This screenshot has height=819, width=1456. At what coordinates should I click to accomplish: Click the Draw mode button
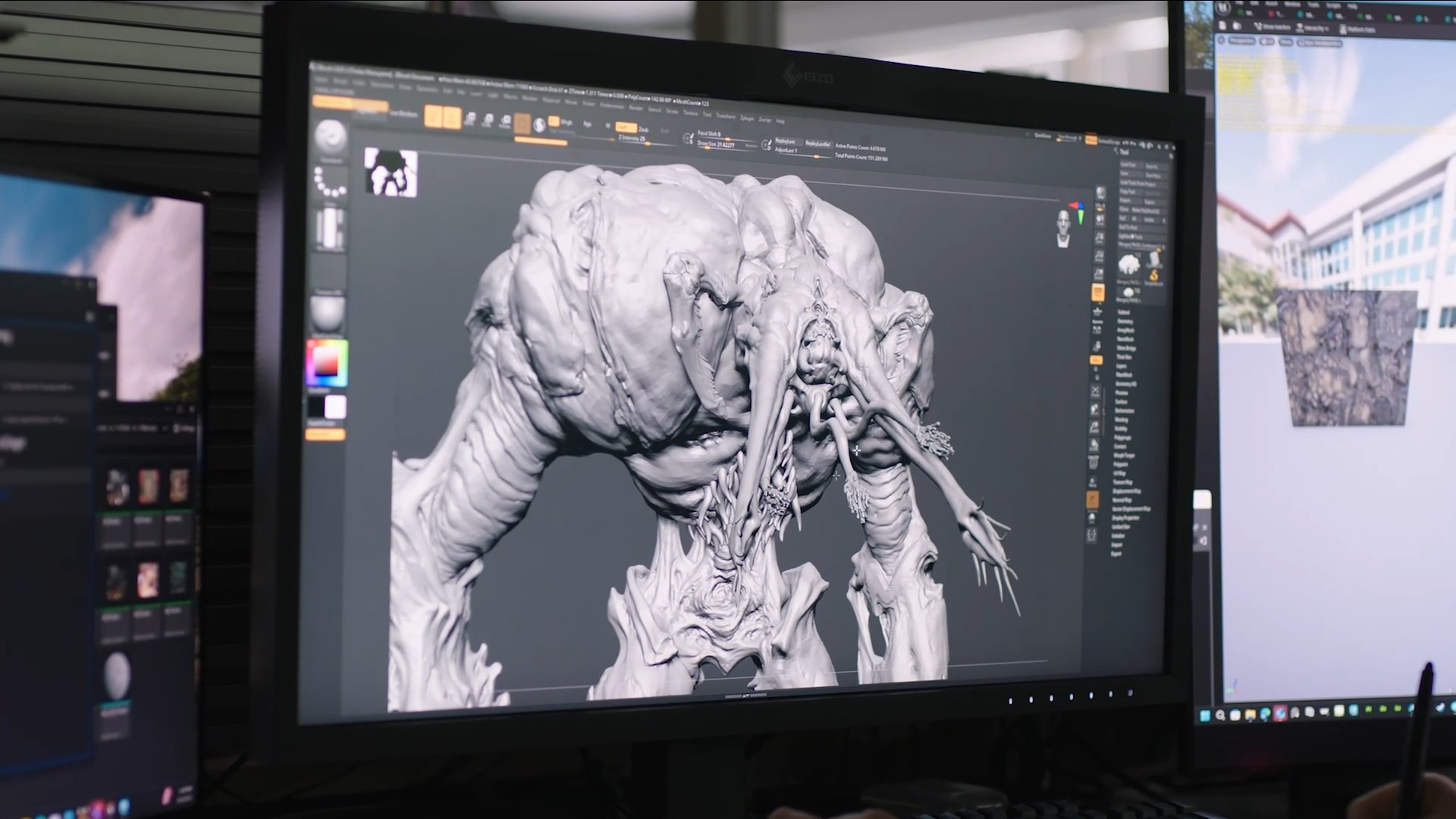click(x=452, y=118)
